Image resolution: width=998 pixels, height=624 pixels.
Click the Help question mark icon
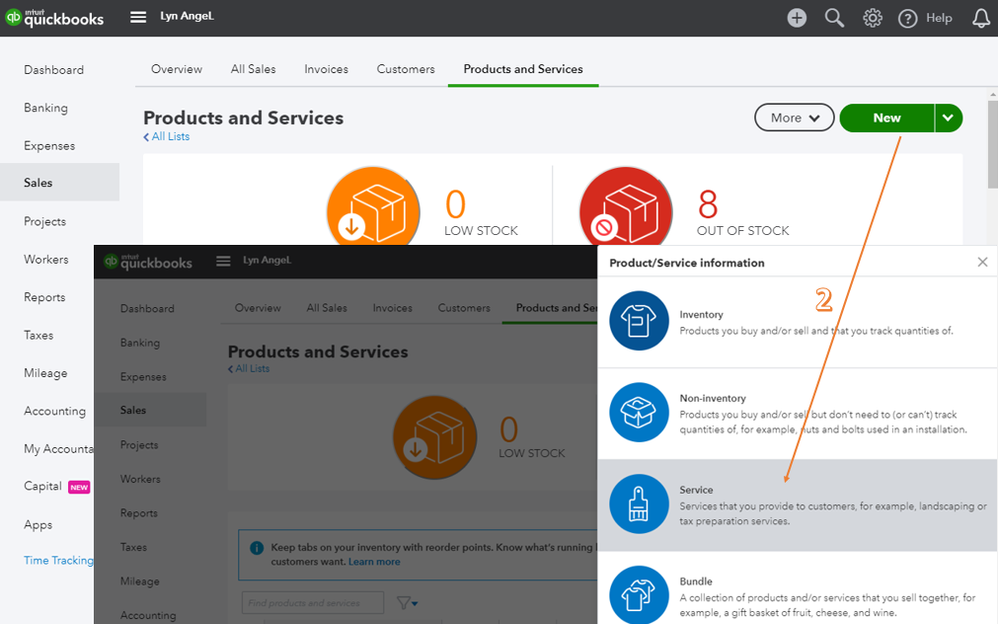tap(907, 18)
